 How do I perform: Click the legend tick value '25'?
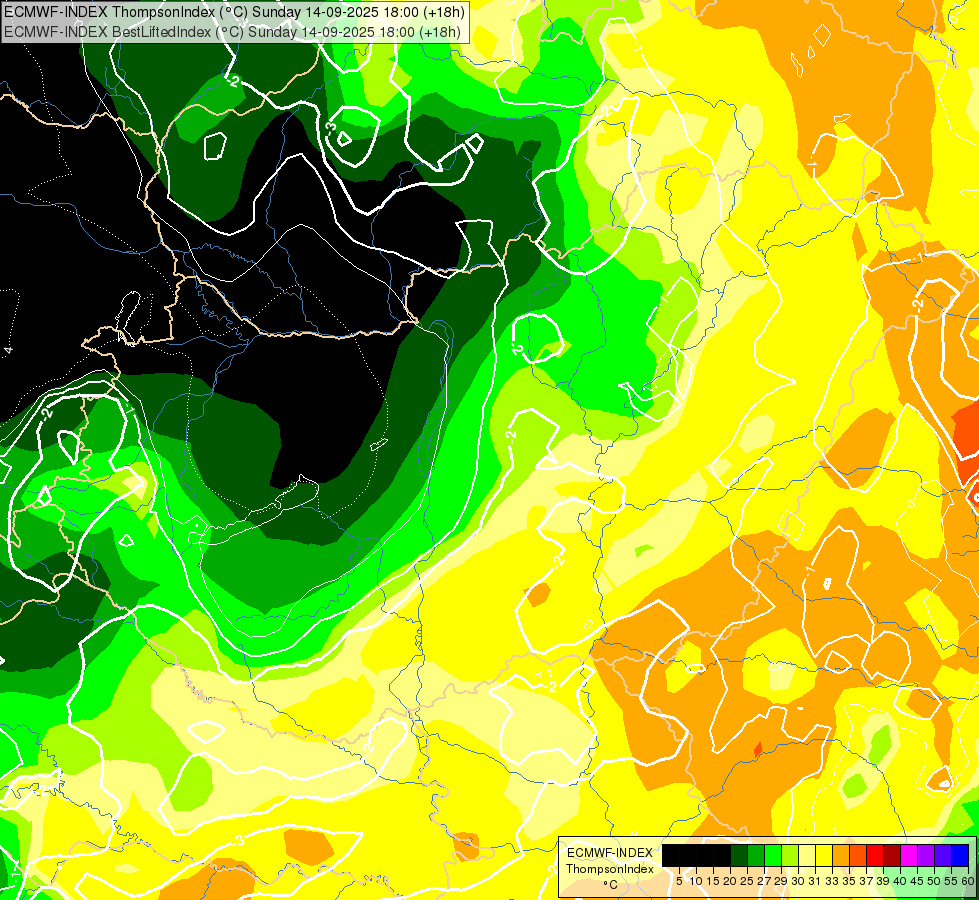coord(747,881)
